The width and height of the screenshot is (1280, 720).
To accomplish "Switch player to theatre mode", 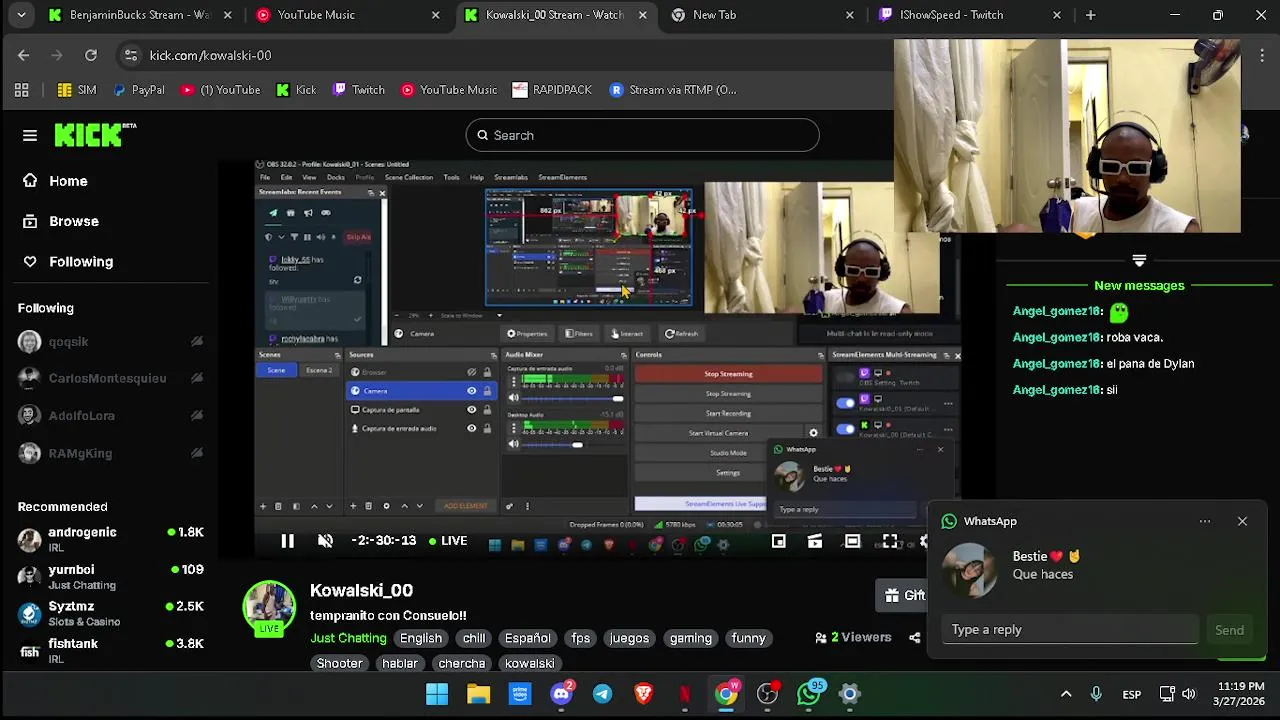I will [x=852, y=541].
